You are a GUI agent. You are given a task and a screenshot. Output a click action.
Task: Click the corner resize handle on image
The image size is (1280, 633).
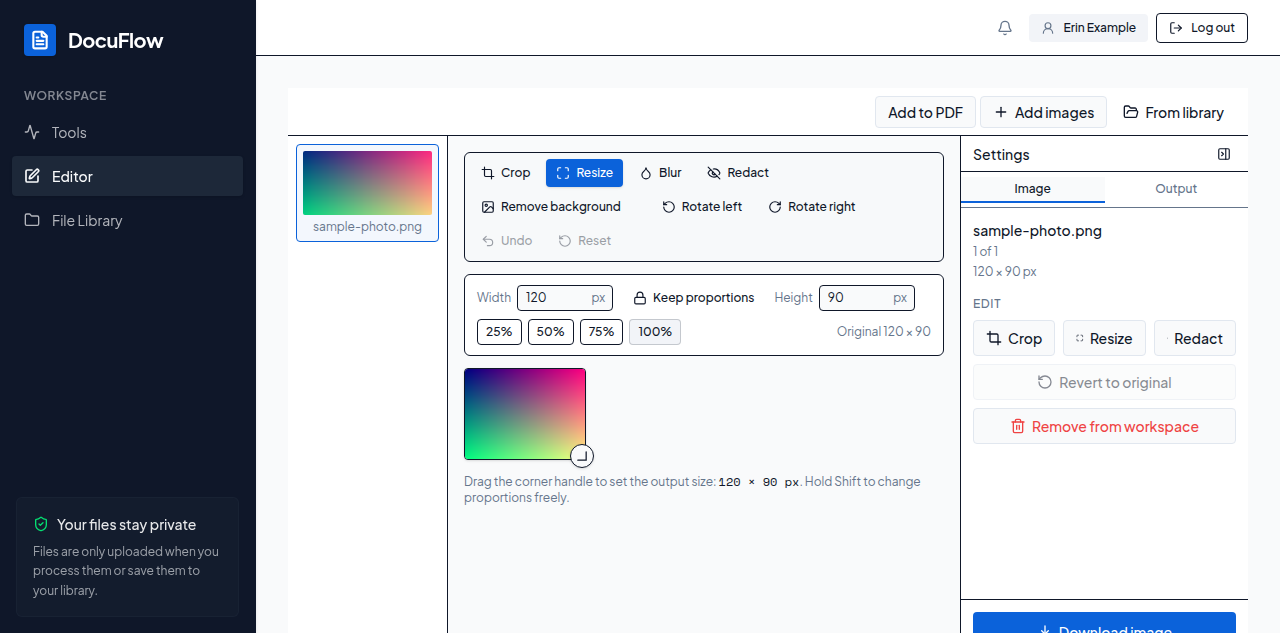click(582, 456)
